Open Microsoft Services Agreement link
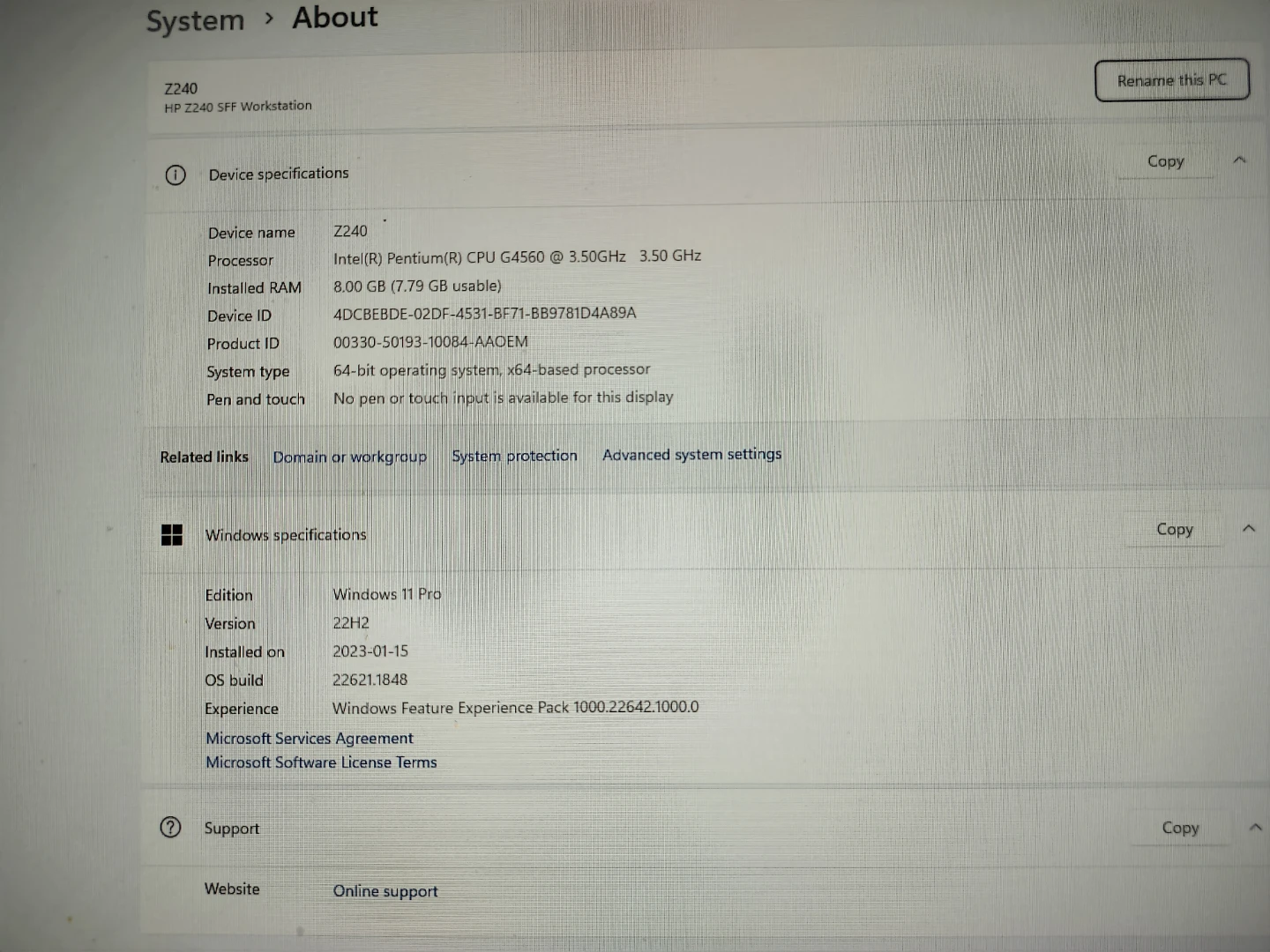 (309, 739)
